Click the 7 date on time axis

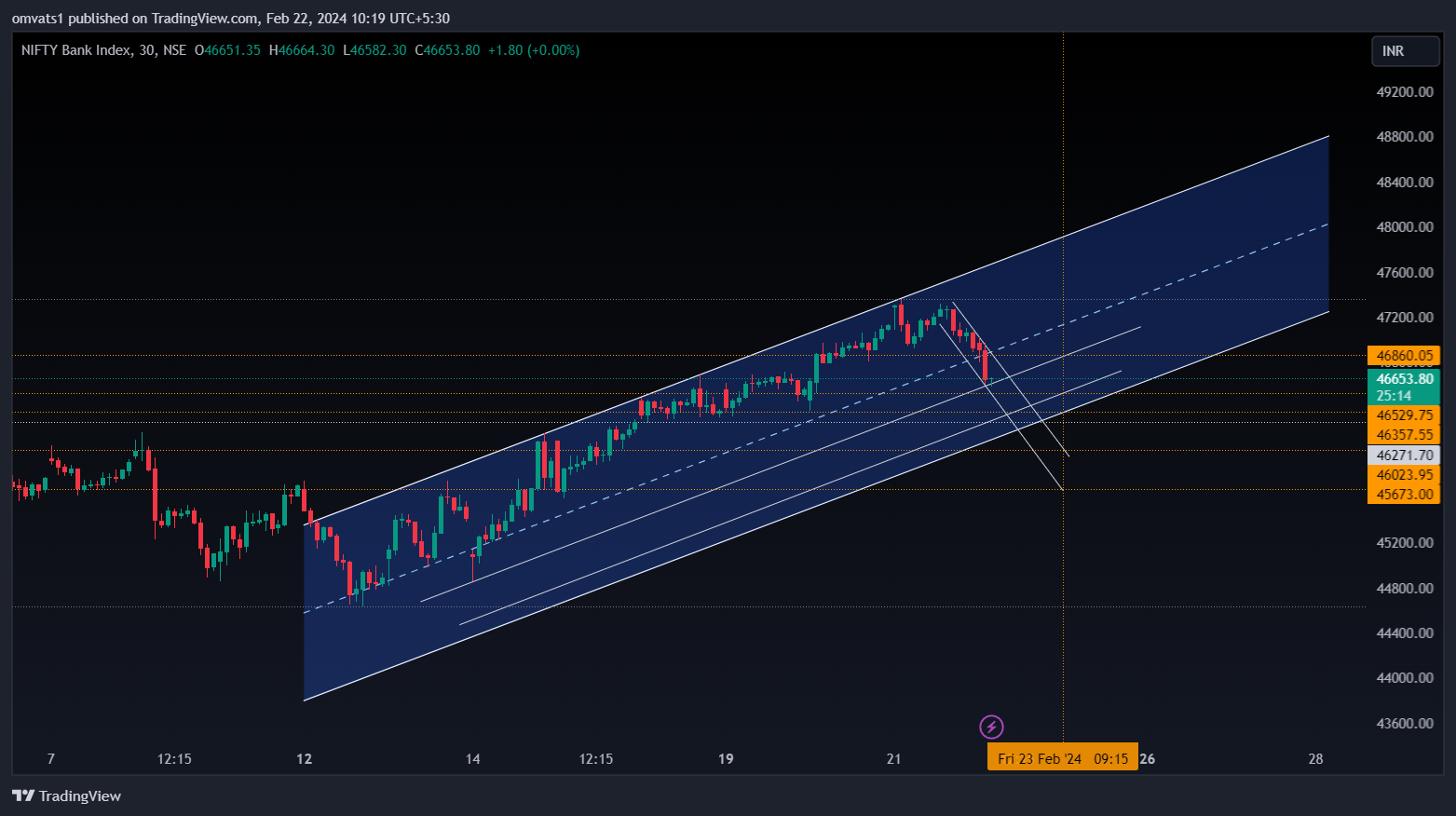click(51, 759)
